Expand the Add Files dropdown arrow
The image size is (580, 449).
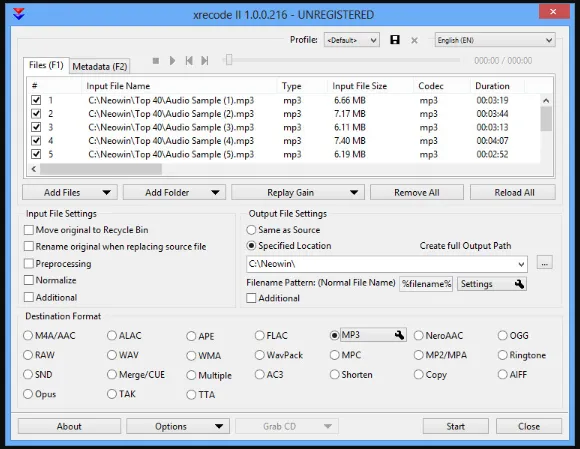coord(107,192)
